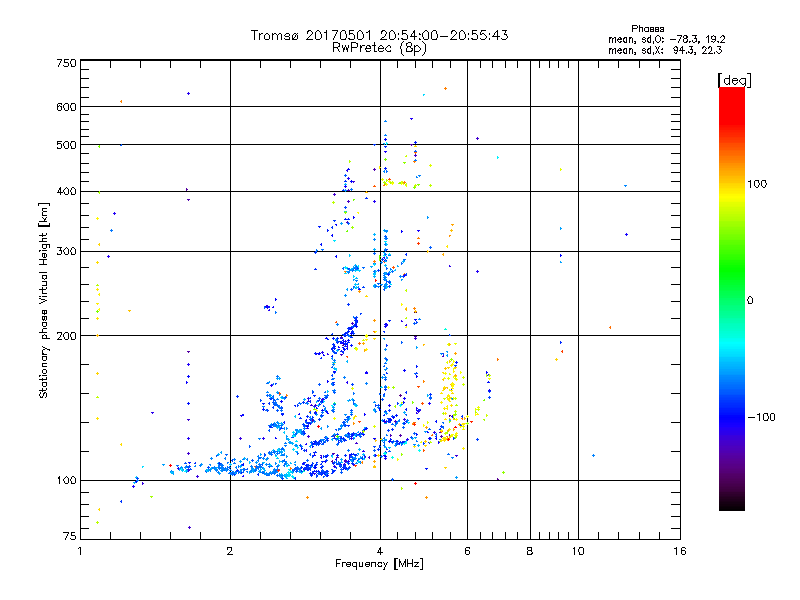Click the 'Phases' header text
The image size is (800, 600).
point(647,29)
